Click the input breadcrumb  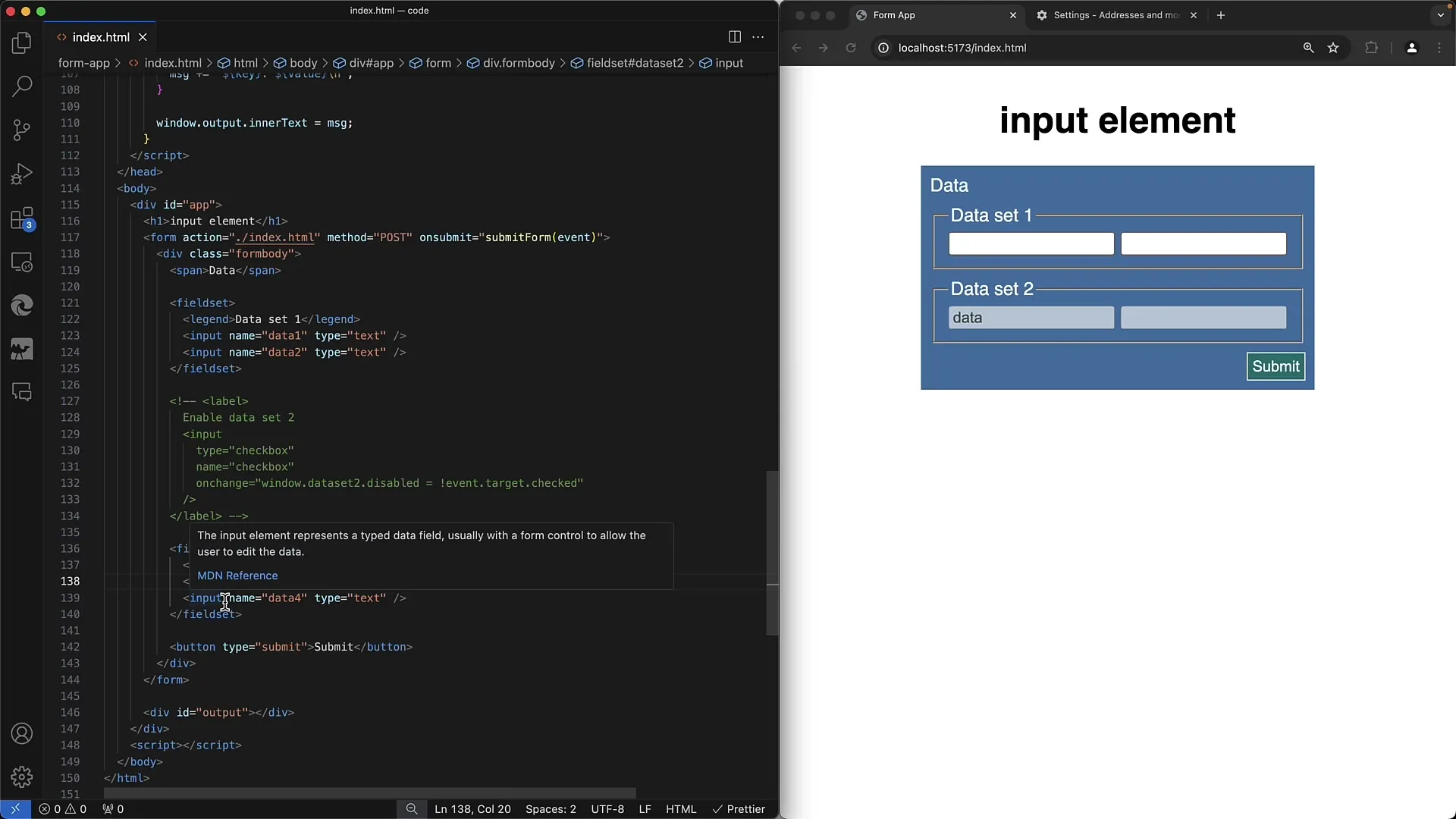tap(721, 63)
